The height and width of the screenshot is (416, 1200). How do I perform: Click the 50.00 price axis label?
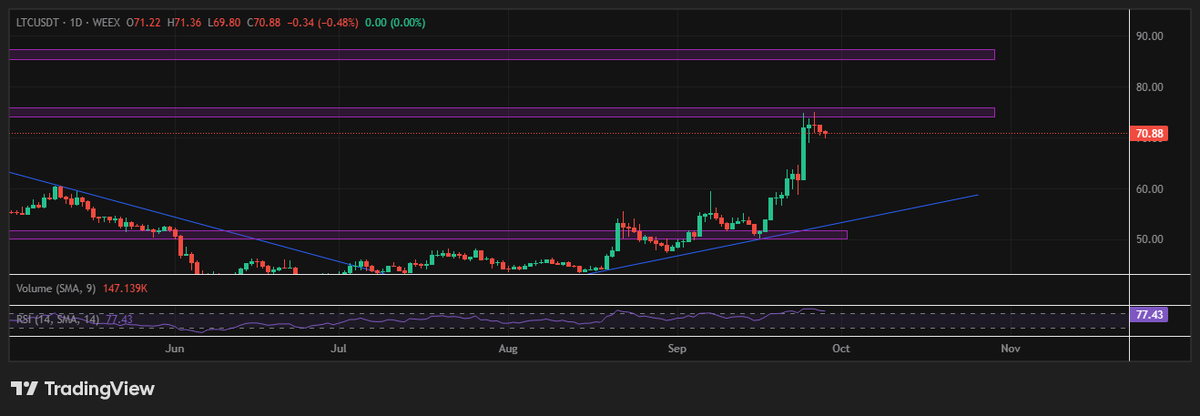1150,240
